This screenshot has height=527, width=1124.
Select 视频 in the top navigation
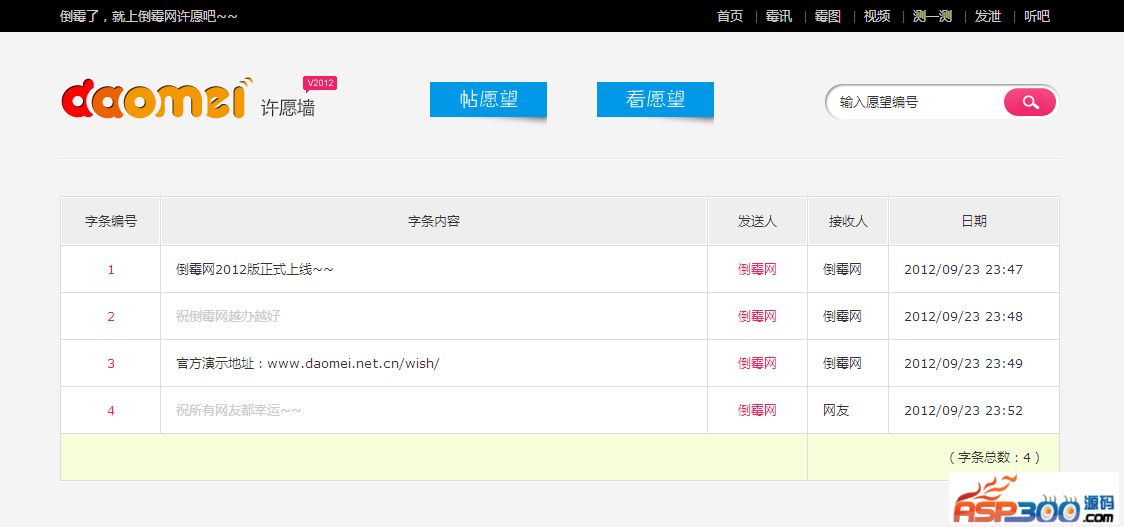pyautogui.click(x=877, y=16)
